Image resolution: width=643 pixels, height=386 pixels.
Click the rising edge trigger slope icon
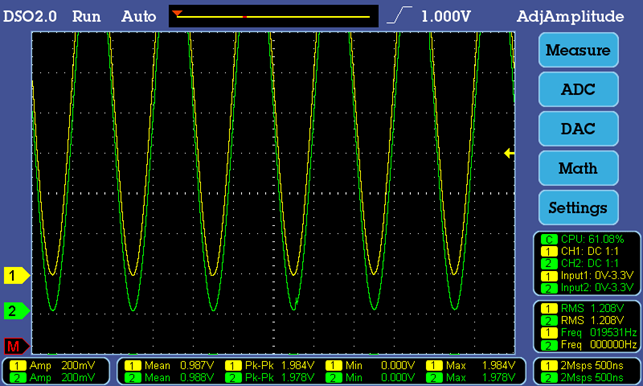[399, 15]
